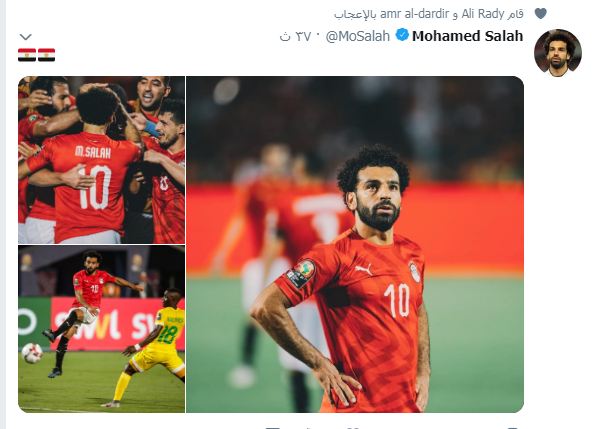Viewport: 594px width, 429px height.
Task: Open Ali Rady's profile from the likes line
Action: tap(483, 14)
